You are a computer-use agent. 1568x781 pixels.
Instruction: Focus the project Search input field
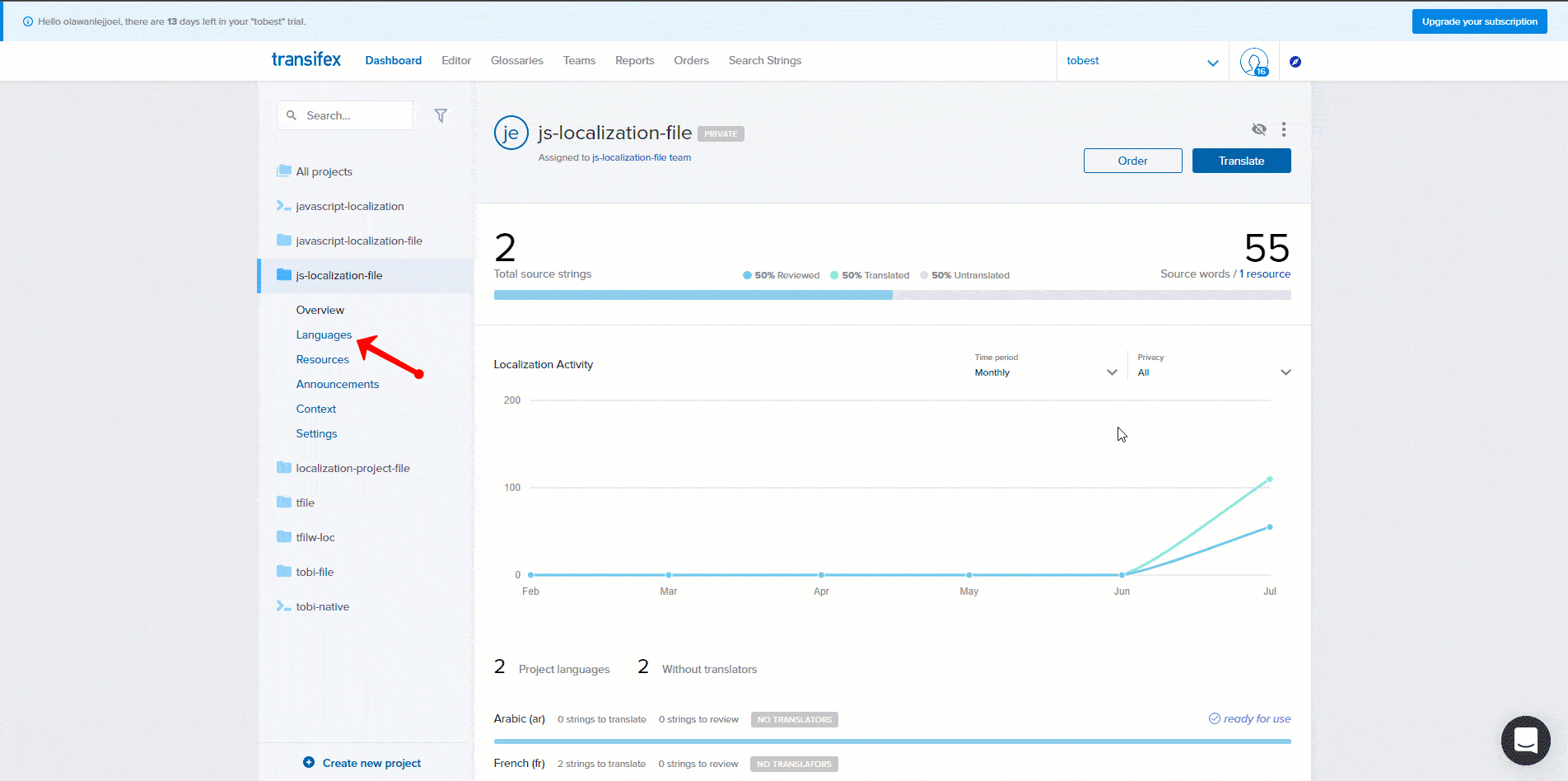pyautogui.click(x=354, y=116)
